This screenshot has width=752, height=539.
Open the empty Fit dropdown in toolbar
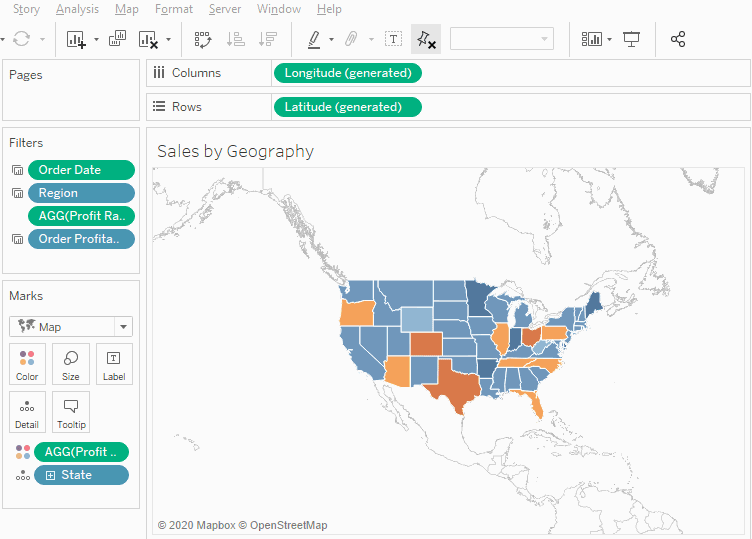pyautogui.click(x=502, y=39)
